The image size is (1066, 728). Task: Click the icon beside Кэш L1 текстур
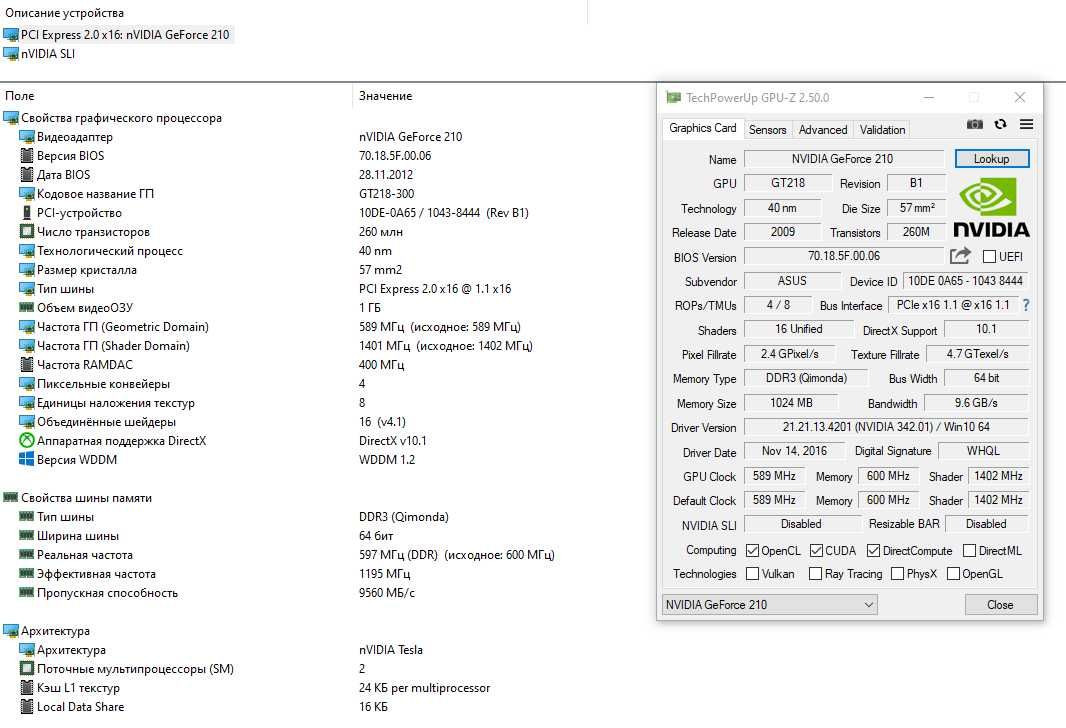tap(27, 688)
